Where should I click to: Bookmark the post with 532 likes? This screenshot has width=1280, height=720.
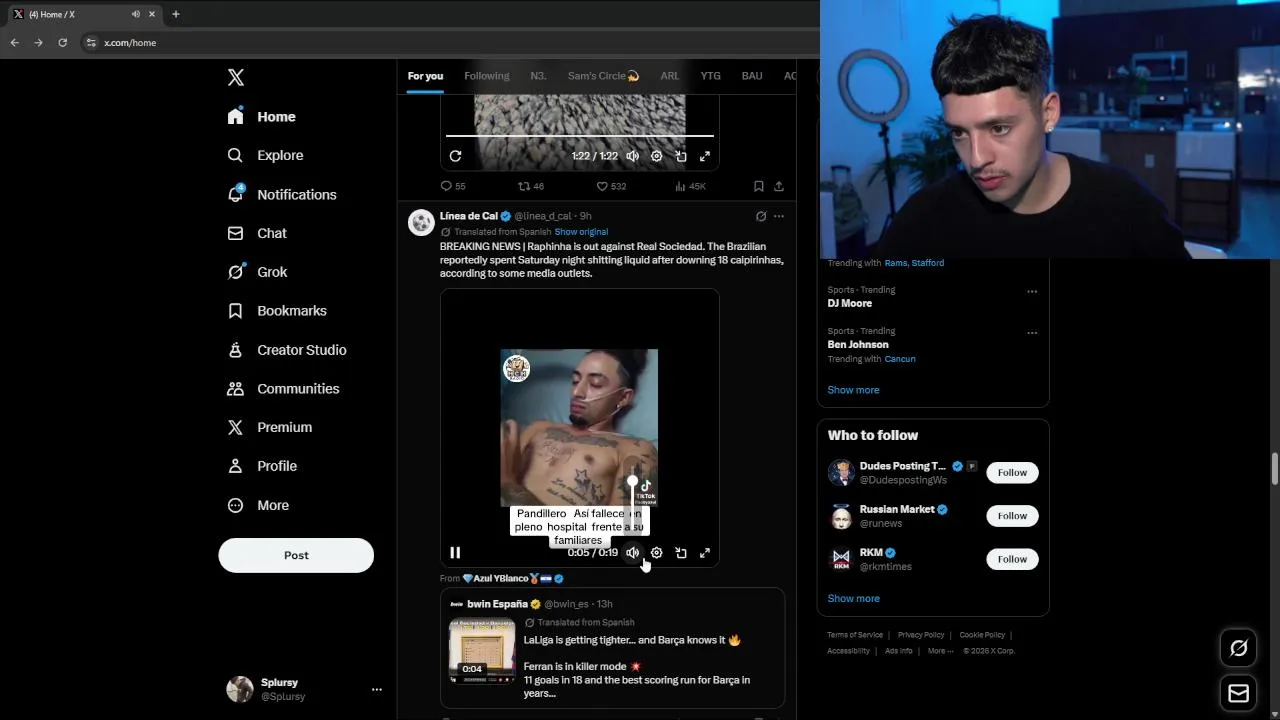point(758,186)
